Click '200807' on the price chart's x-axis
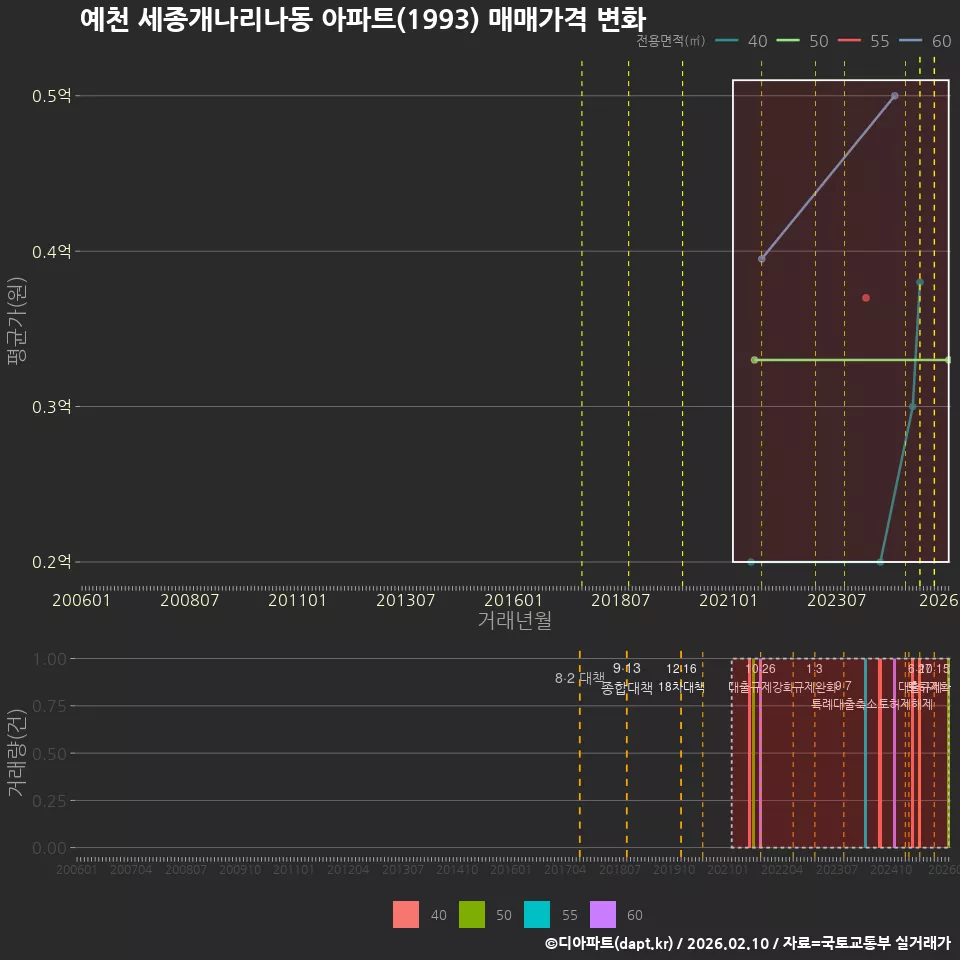The image size is (960, 960). tap(189, 600)
